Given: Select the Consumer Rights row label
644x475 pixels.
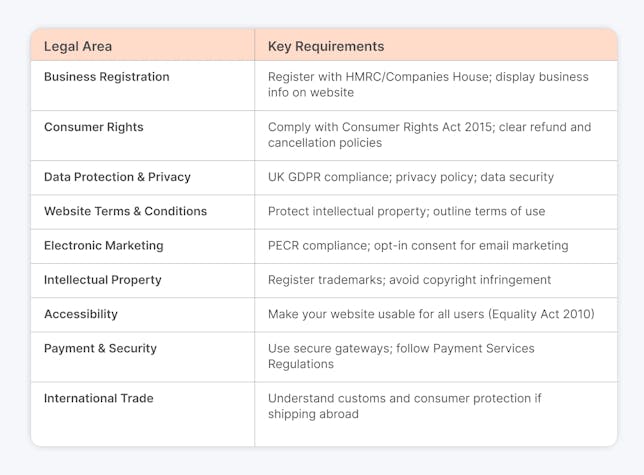Looking at the screenshot, I should click(94, 127).
